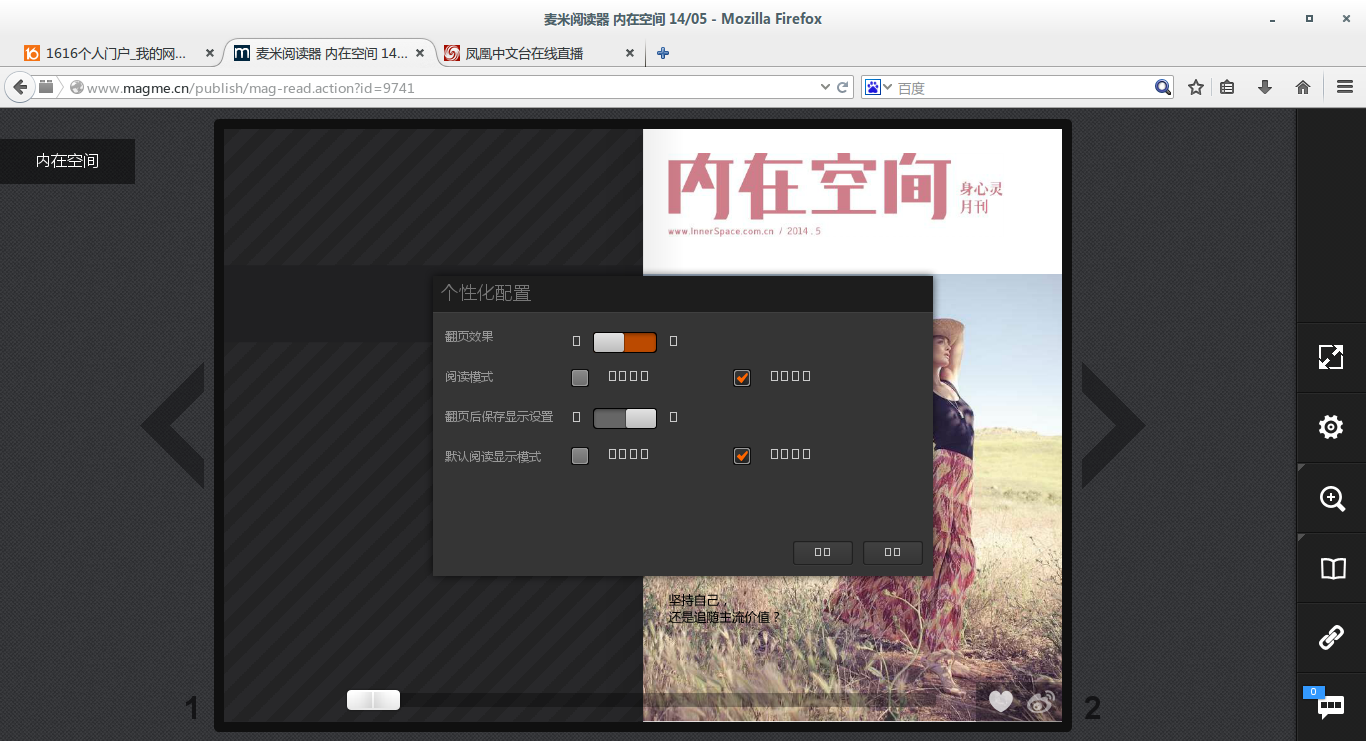The width and height of the screenshot is (1366, 741).
Task: Click the 个性化配置 dialog title
Action: tap(486, 293)
